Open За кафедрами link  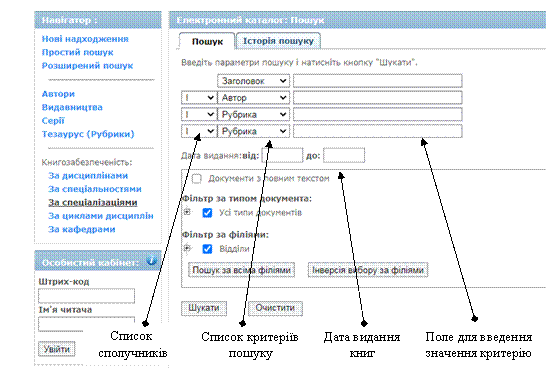82,230
